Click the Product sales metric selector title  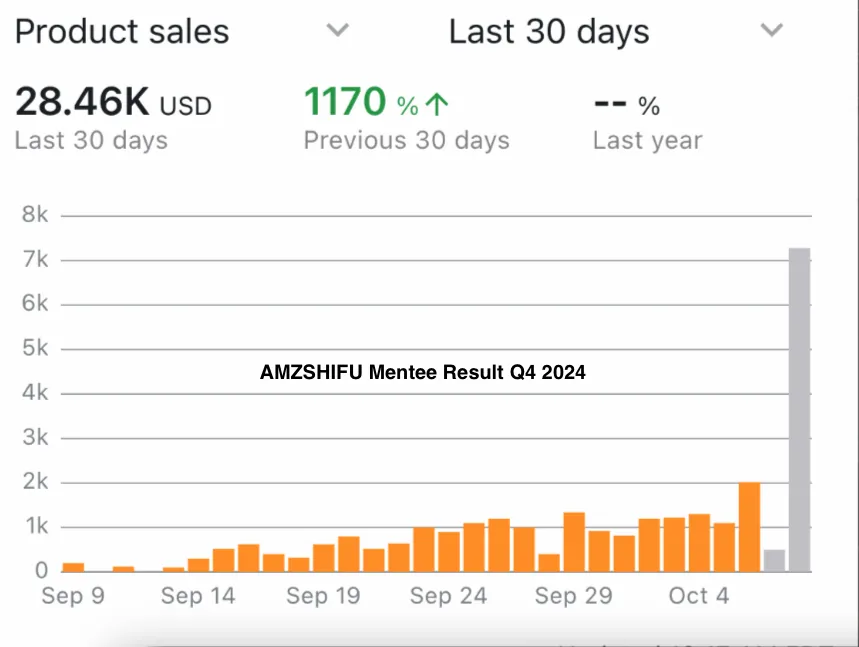pyautogui.click(x=122, y=31)
